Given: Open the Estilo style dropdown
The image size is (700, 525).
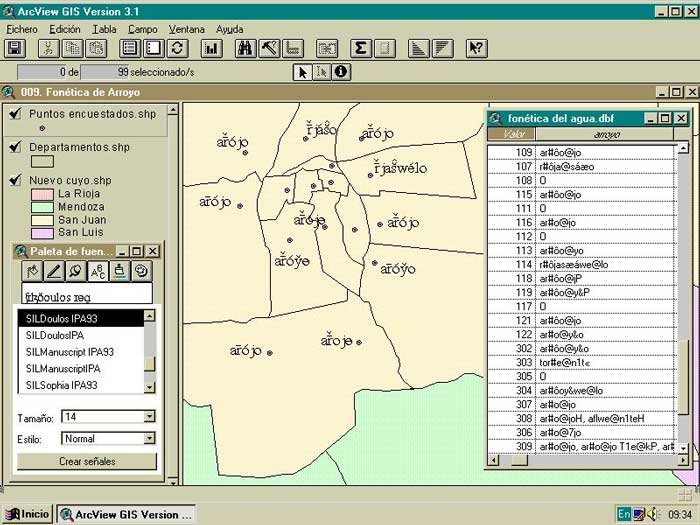Looking at the screenshot, I should 150,439.
